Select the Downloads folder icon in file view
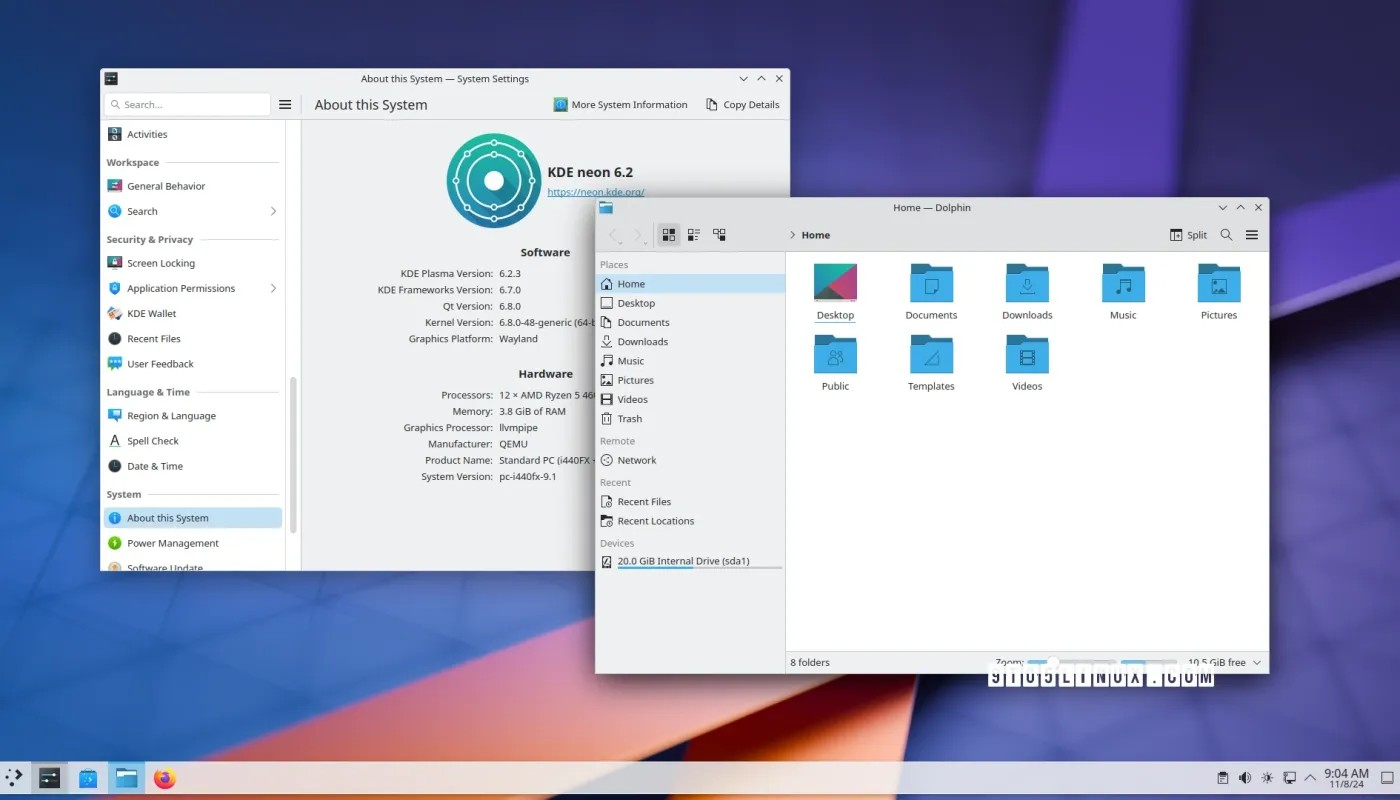The image size is (1400, 800). (1027, 283)
